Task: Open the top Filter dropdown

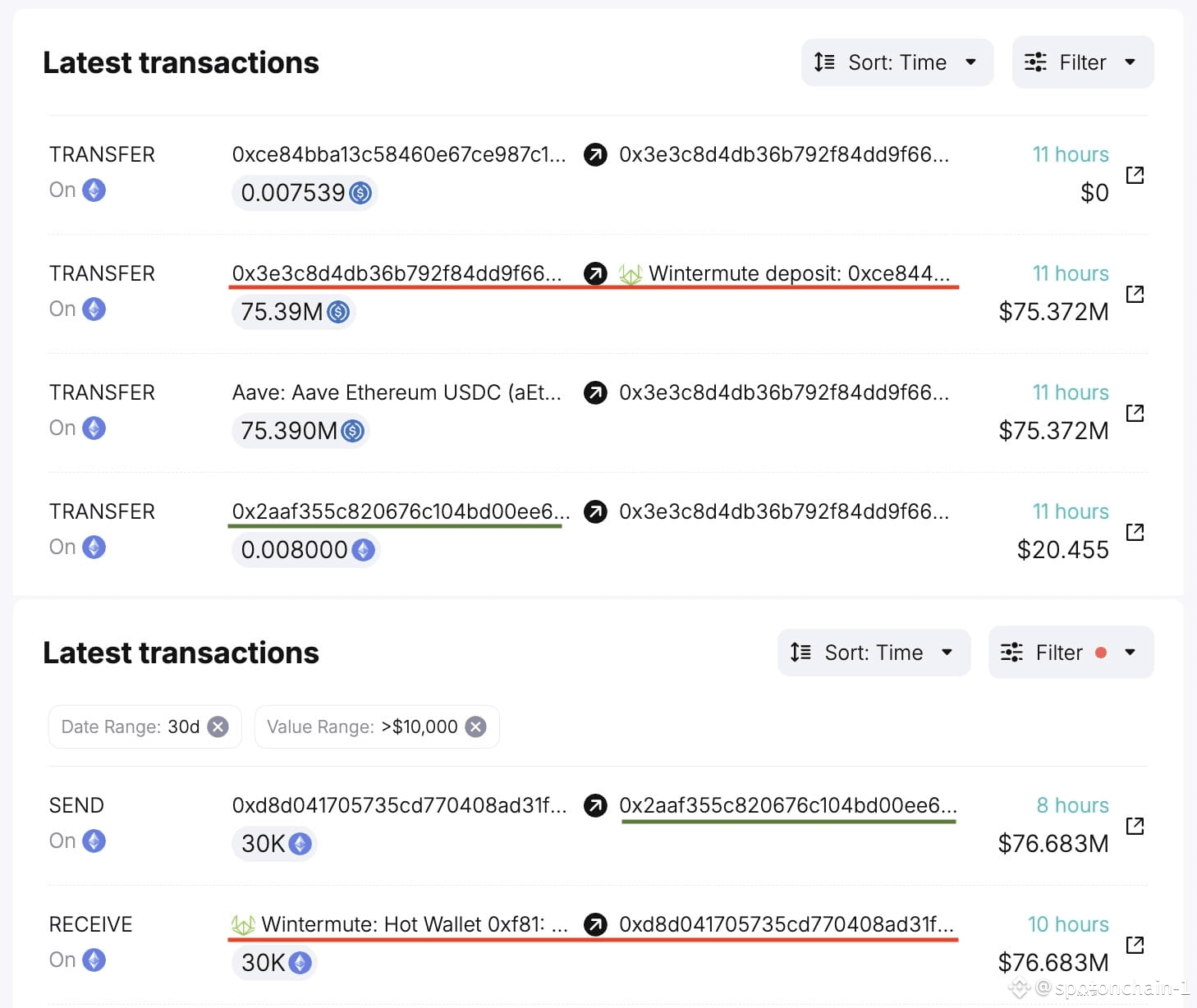Action: pos(1082,62)
